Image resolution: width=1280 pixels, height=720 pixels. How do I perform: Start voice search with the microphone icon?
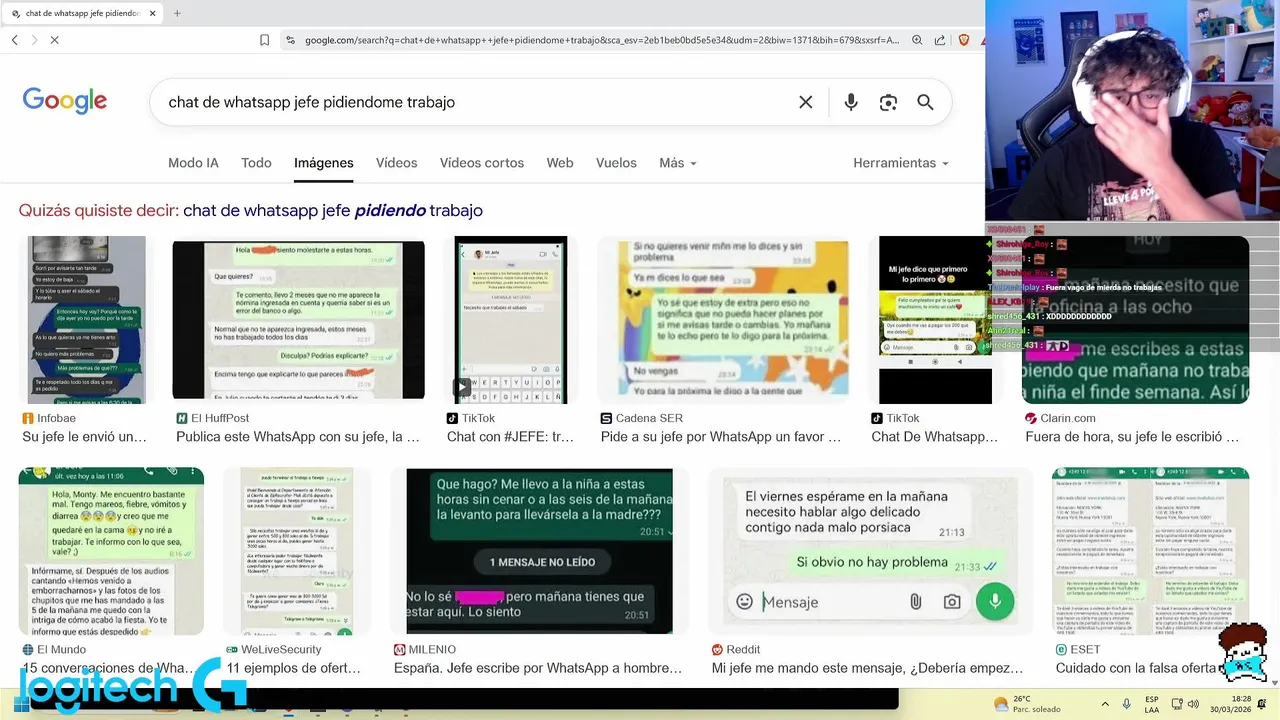pyautogui.click(x=851, y=102)
